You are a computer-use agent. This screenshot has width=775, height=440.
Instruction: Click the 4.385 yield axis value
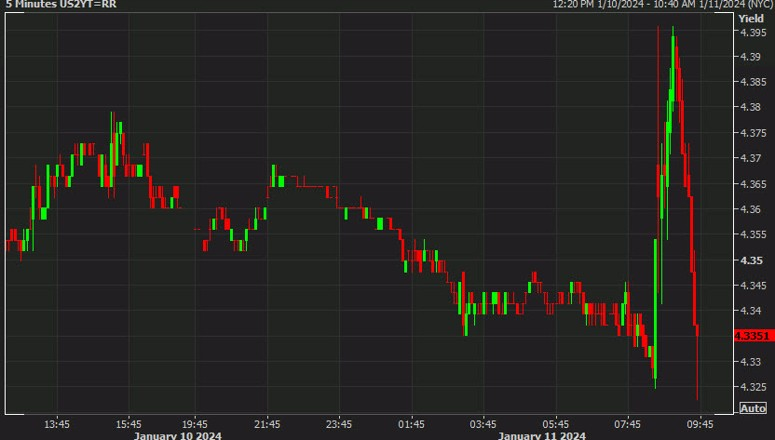point(753,82)
